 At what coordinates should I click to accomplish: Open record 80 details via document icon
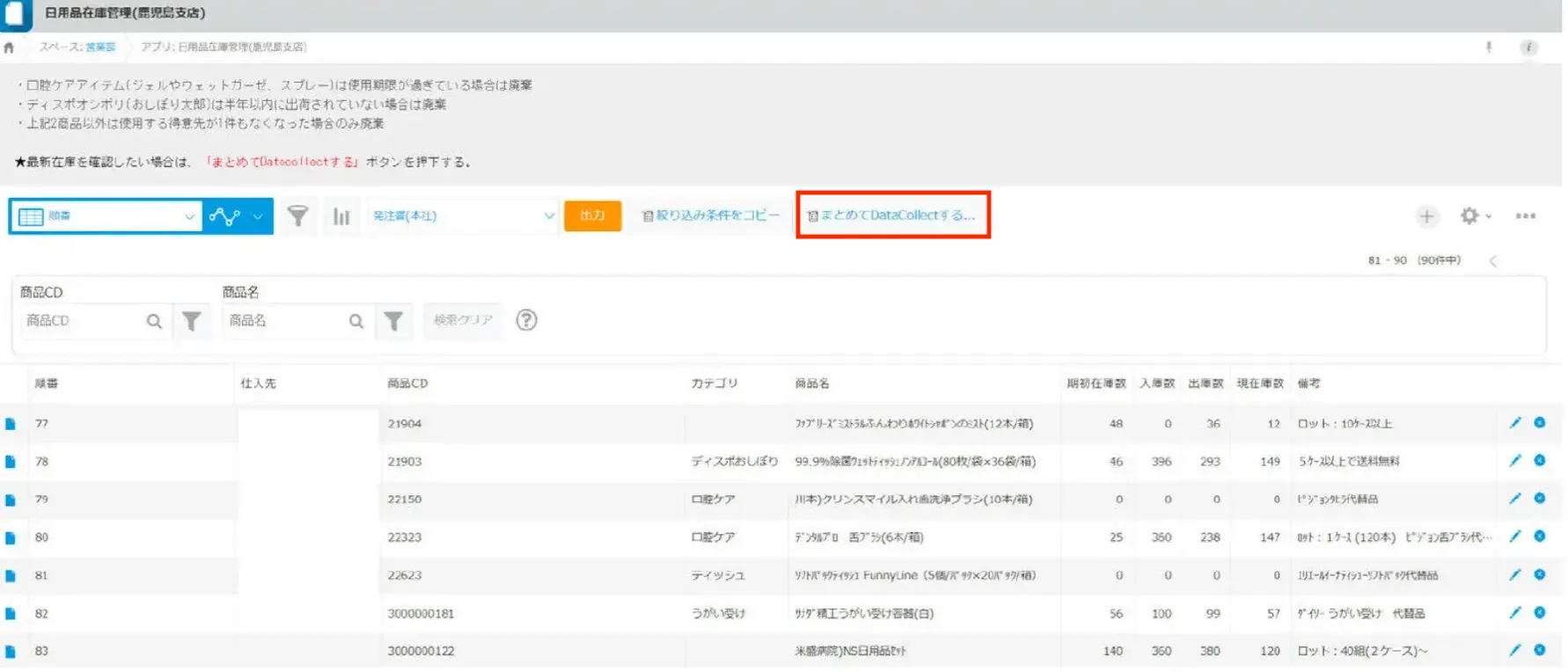click(11, 537)
